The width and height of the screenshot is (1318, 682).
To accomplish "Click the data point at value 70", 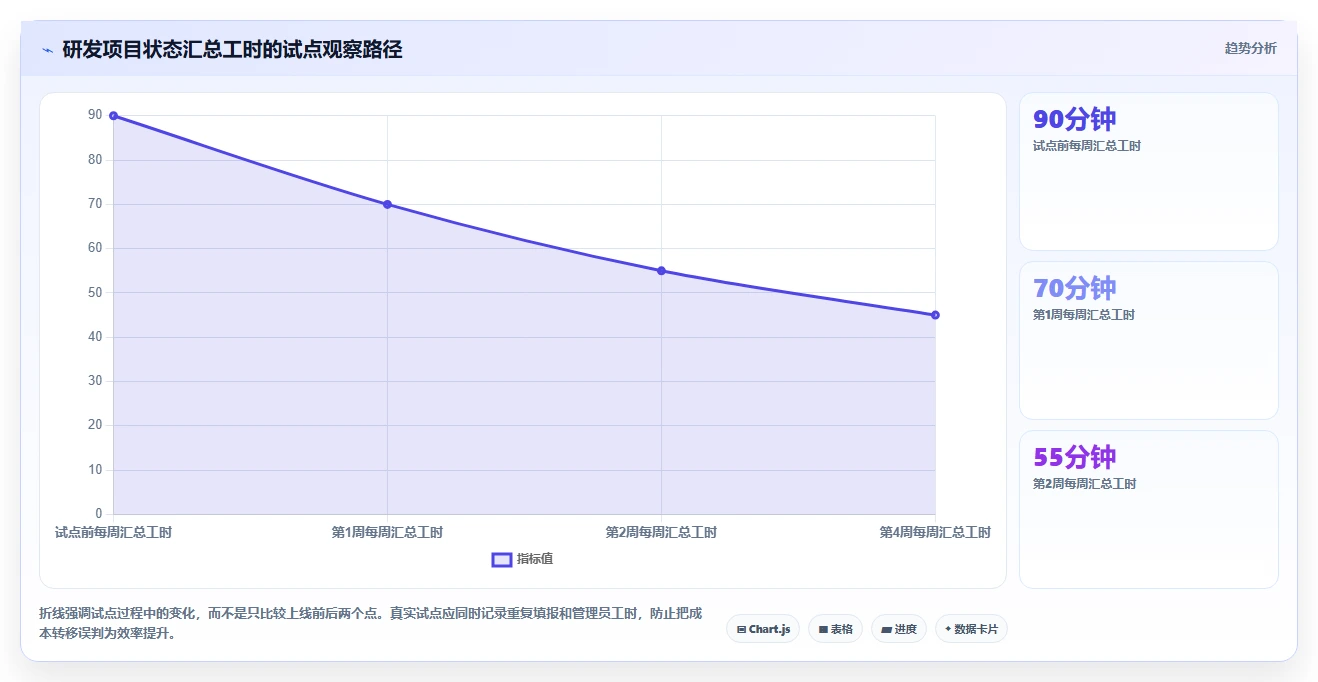I will tap(387, 204).
